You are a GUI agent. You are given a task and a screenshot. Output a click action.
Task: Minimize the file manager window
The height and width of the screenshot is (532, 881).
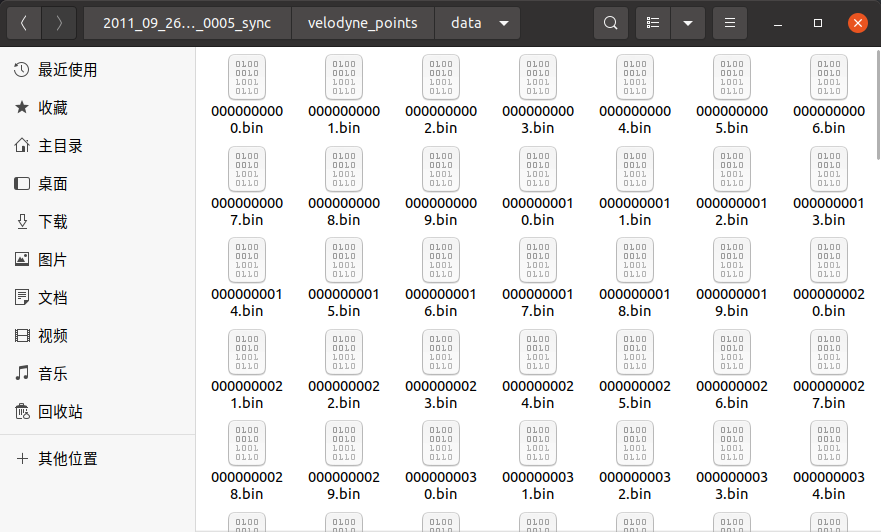778,23
